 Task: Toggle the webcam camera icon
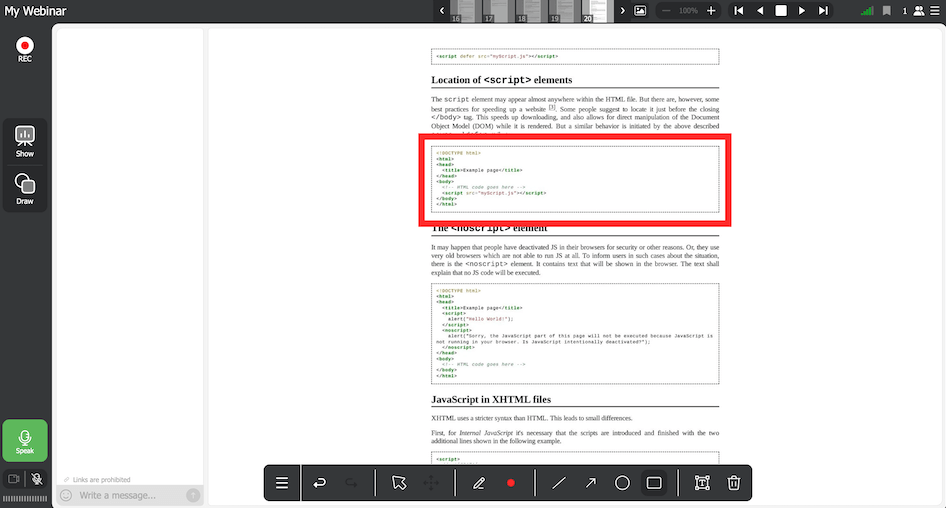point(14,479)
